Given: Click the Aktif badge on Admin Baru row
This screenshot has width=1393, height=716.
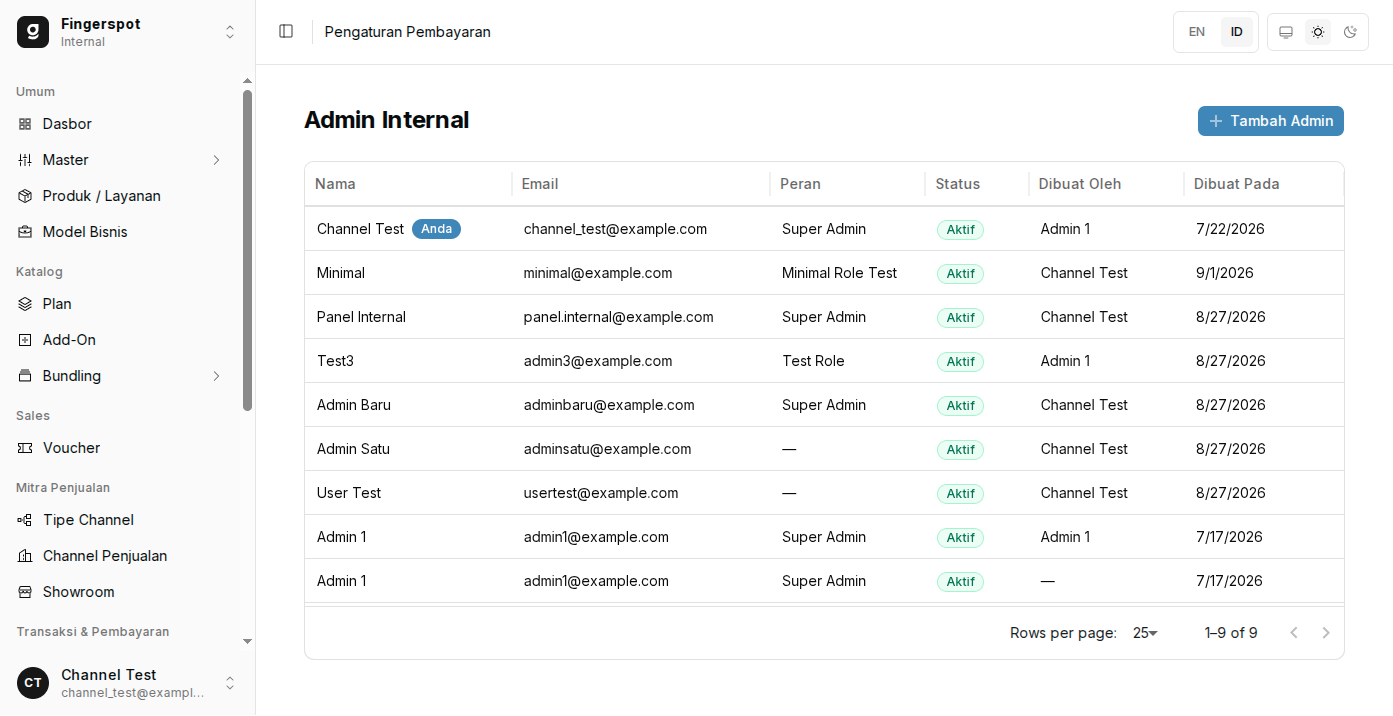Looking at the screenshot, I should click(960, 405).
